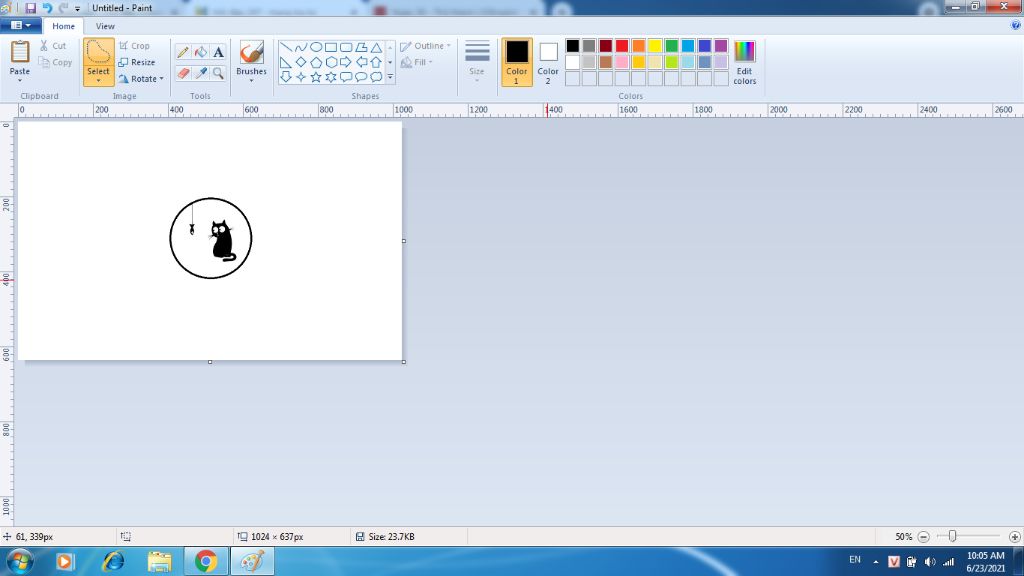Switch to the View ribbon tab
This screenshot has width=1024, height=576.
point(105,26)
